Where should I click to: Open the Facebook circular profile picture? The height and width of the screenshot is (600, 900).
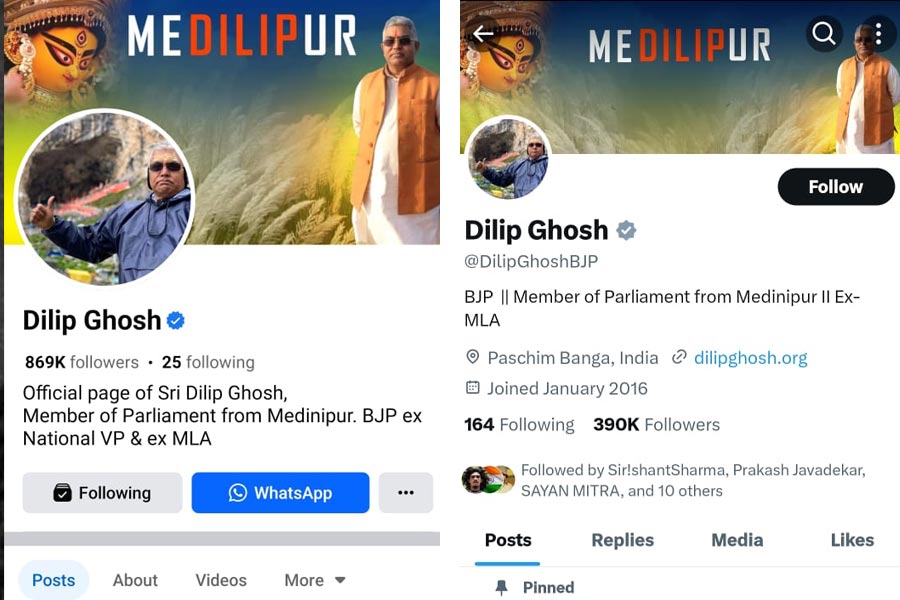[106, 198]
